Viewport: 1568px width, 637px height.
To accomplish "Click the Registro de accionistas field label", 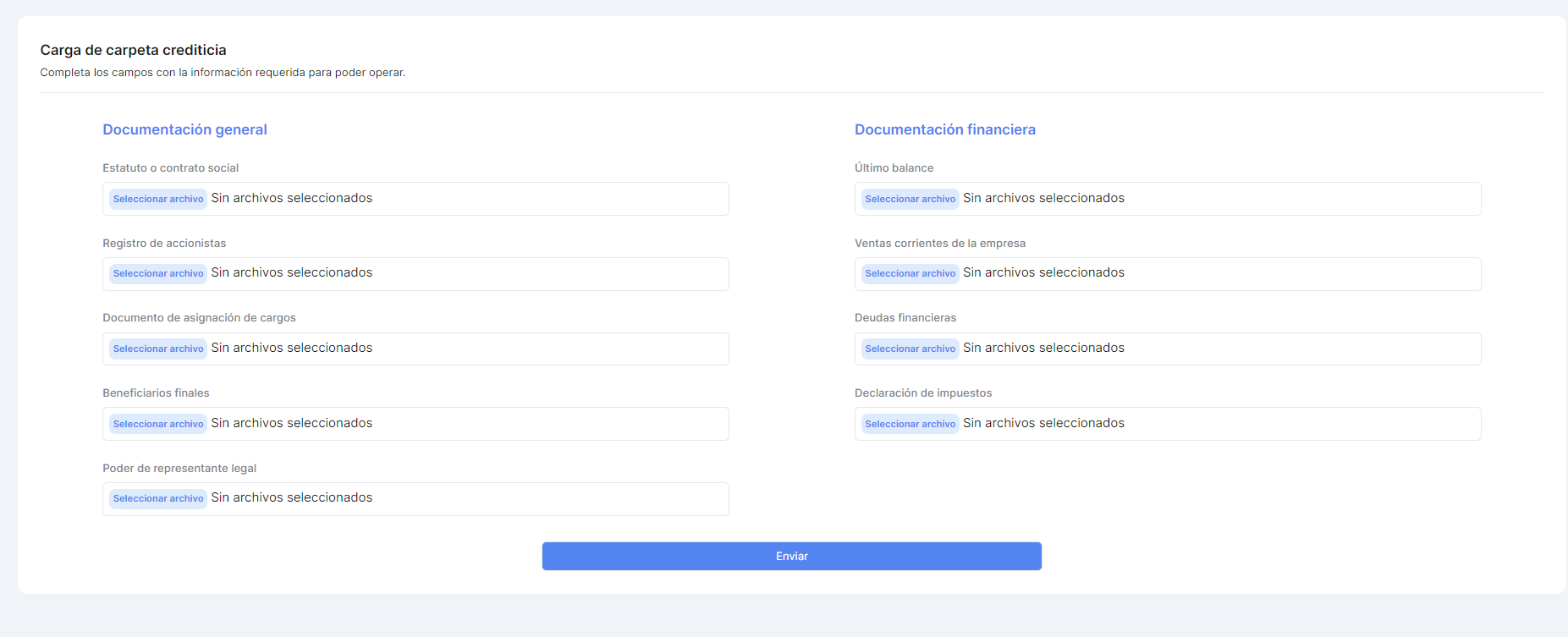I will [164, 243].
